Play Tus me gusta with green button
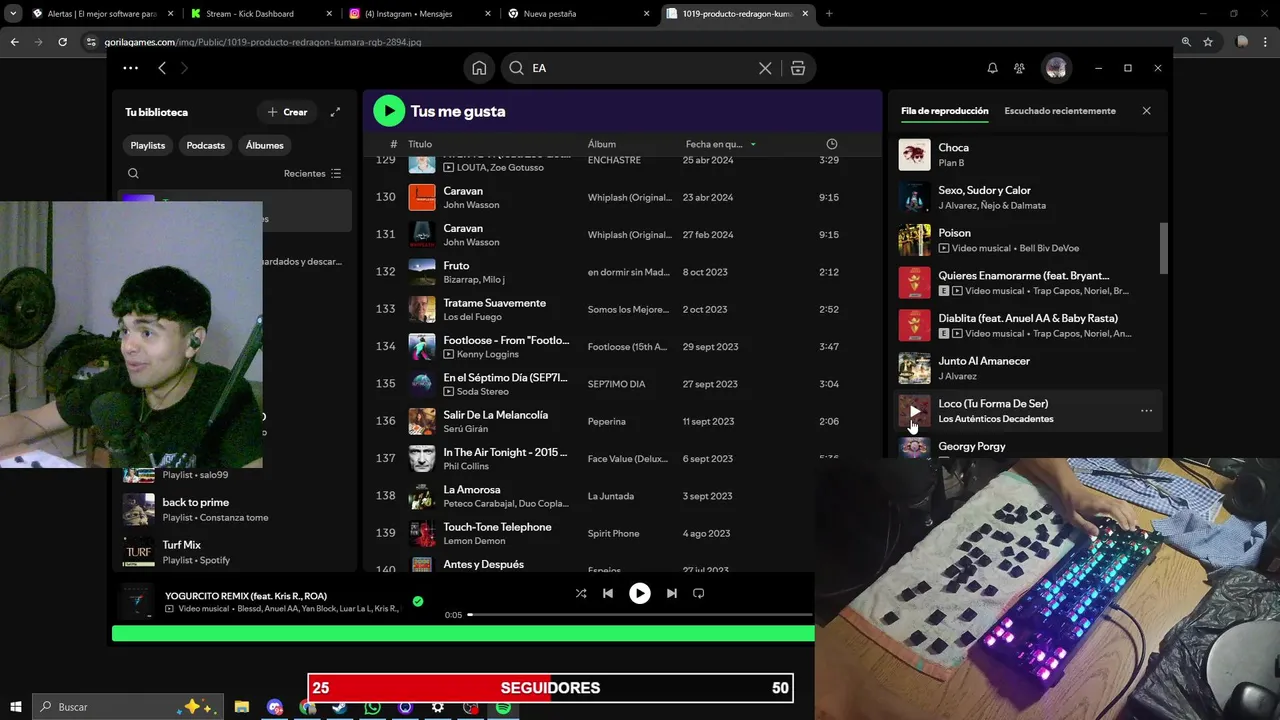 coord(389,111)
